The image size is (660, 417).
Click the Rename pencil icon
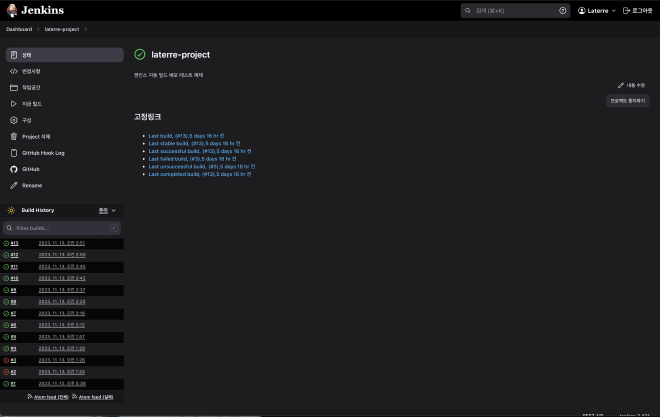coord(14,185)
